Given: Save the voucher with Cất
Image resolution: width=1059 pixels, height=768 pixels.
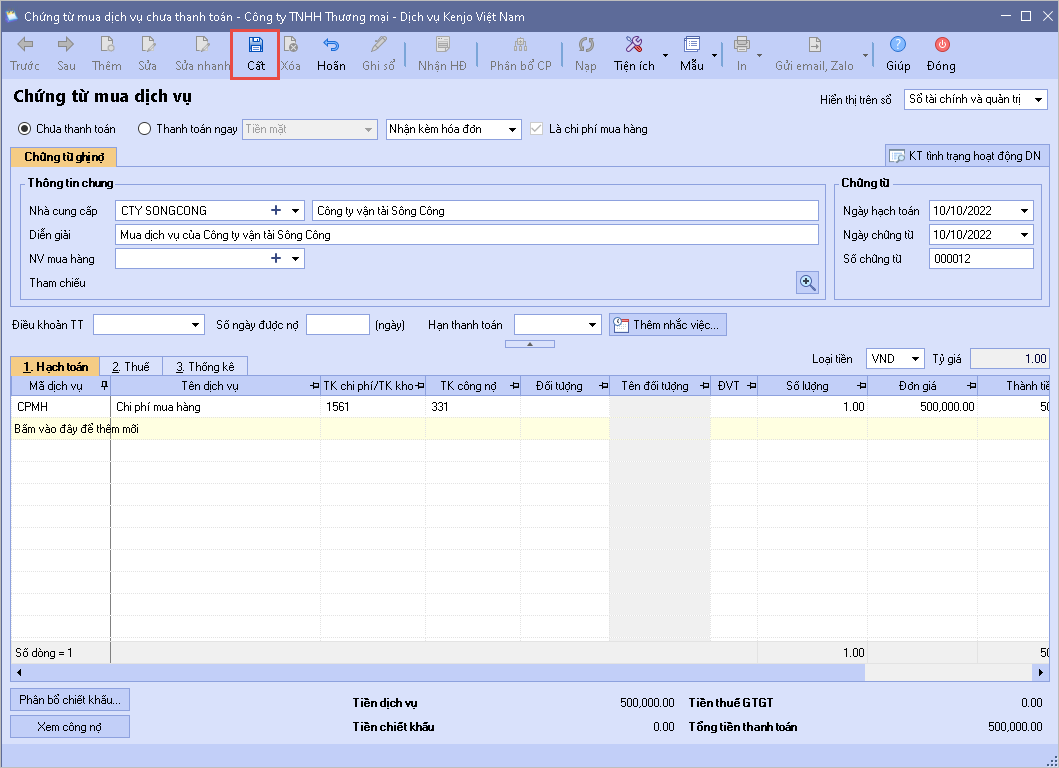Looking at the screenshot, I should pos(255,54).
